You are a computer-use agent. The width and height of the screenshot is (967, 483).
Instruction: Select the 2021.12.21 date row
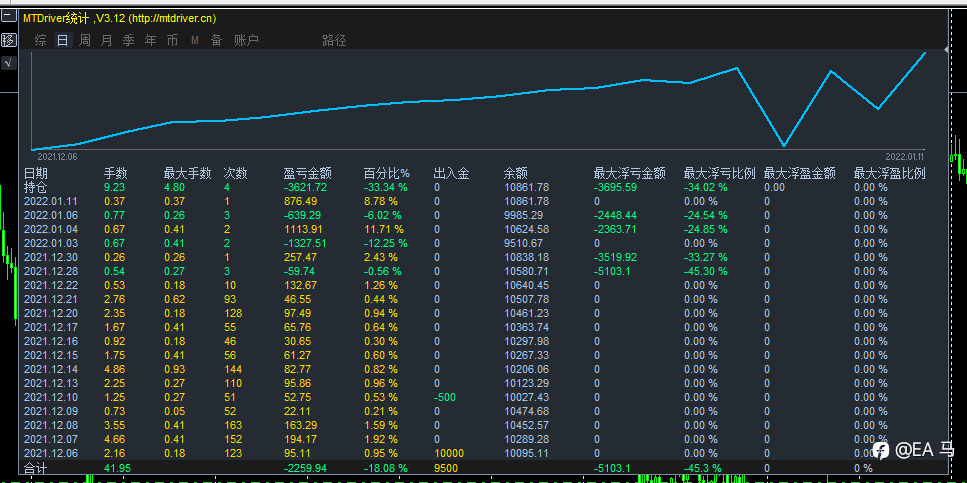pyautogui.click(x=484, y=299)
